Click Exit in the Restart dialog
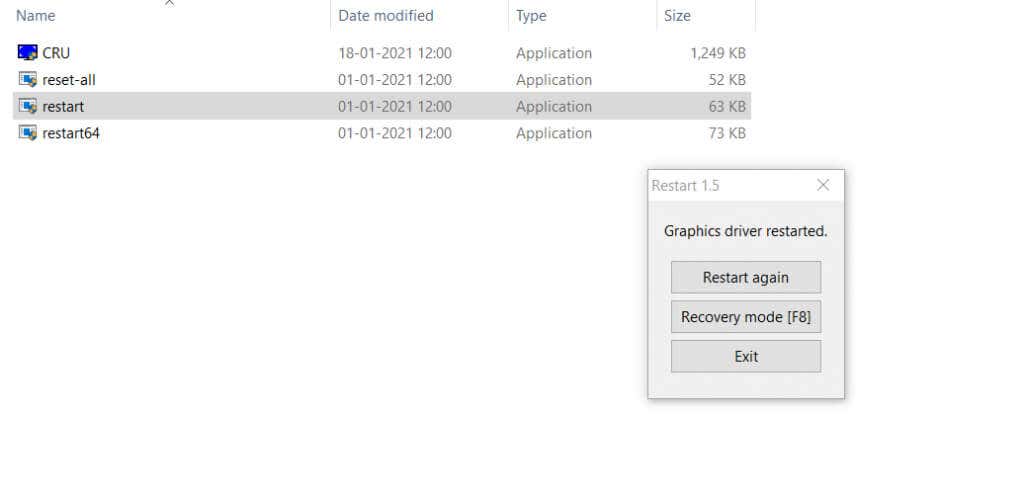 pos(746,356)
